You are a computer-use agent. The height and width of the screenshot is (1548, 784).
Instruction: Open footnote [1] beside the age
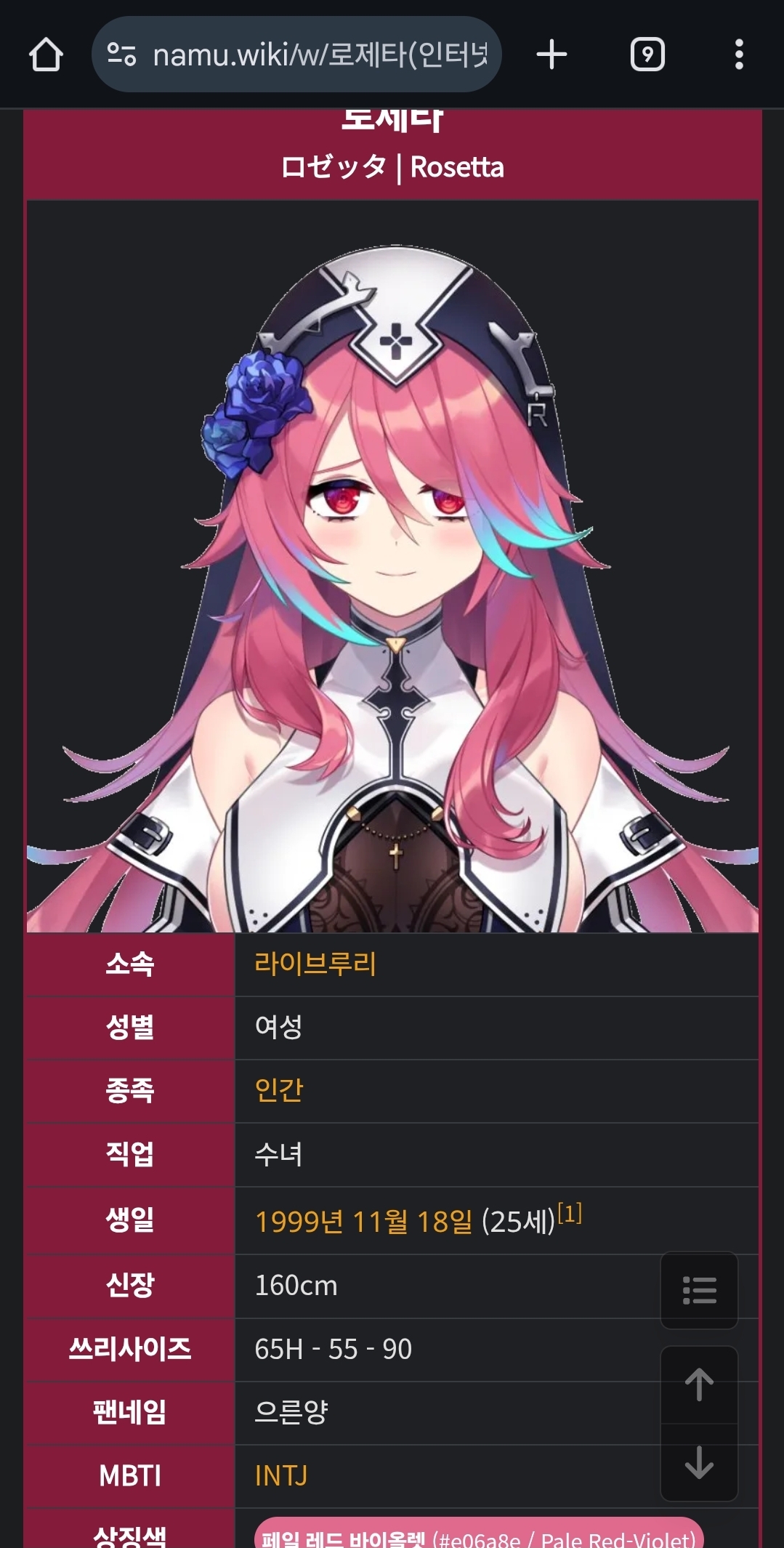tap(570, 1213)
